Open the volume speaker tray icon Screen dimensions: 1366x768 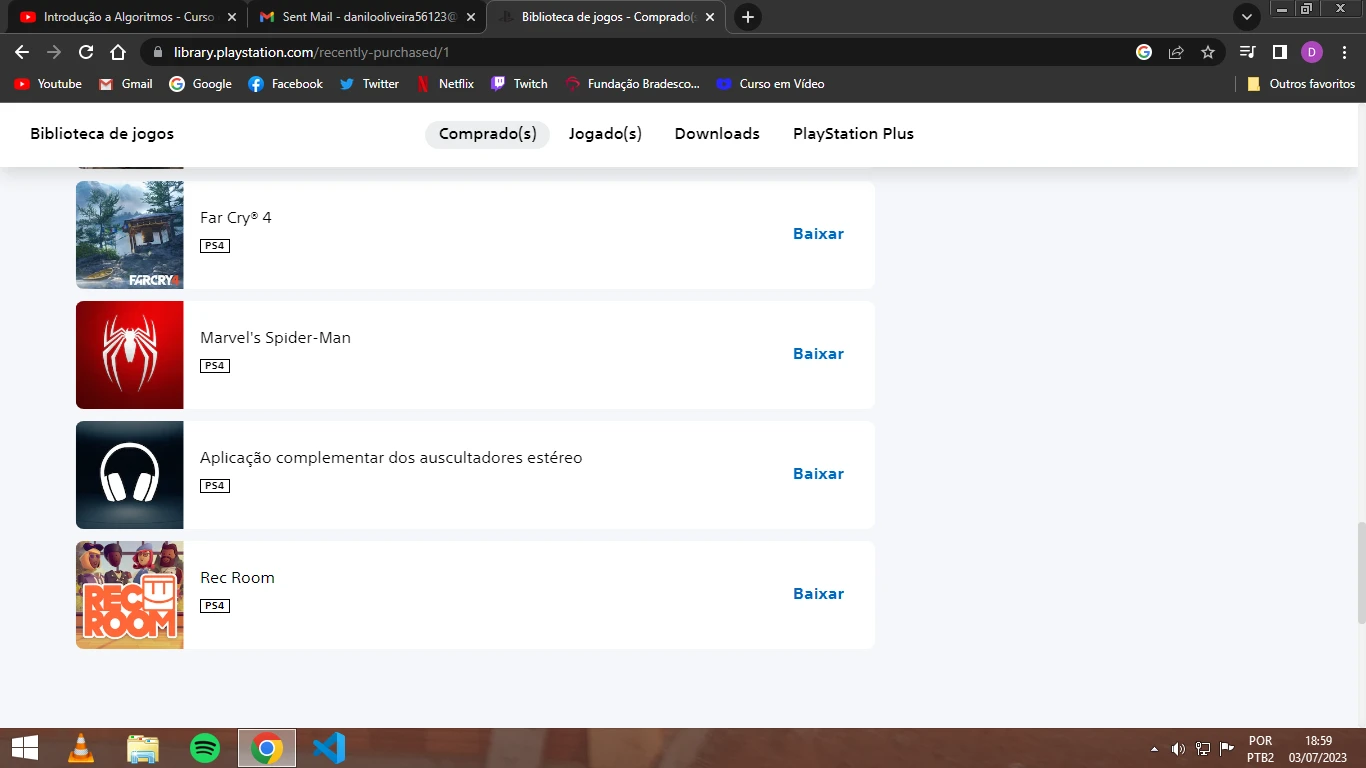[x=1178, y=749]
